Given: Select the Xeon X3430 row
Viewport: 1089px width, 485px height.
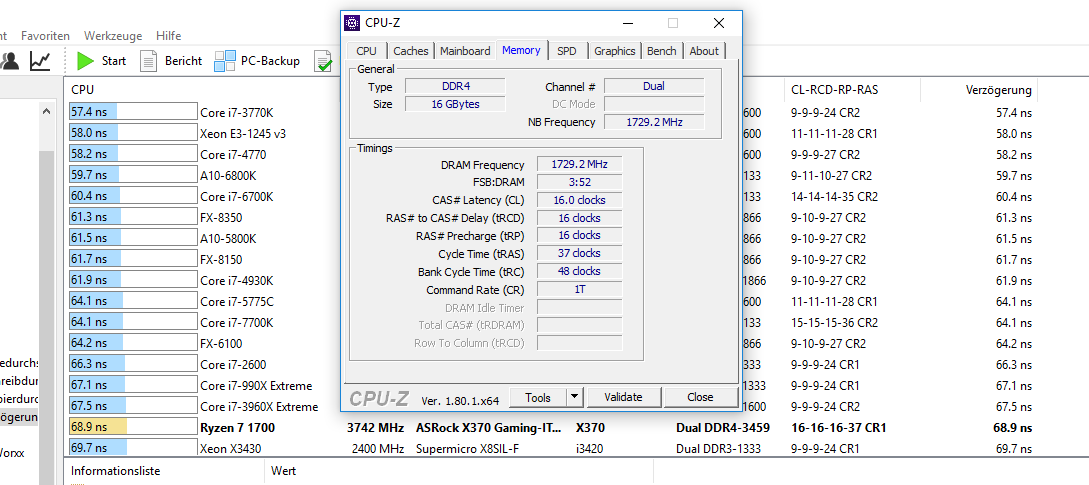Looking at the screenshot, I should click(x=553, y=448).
